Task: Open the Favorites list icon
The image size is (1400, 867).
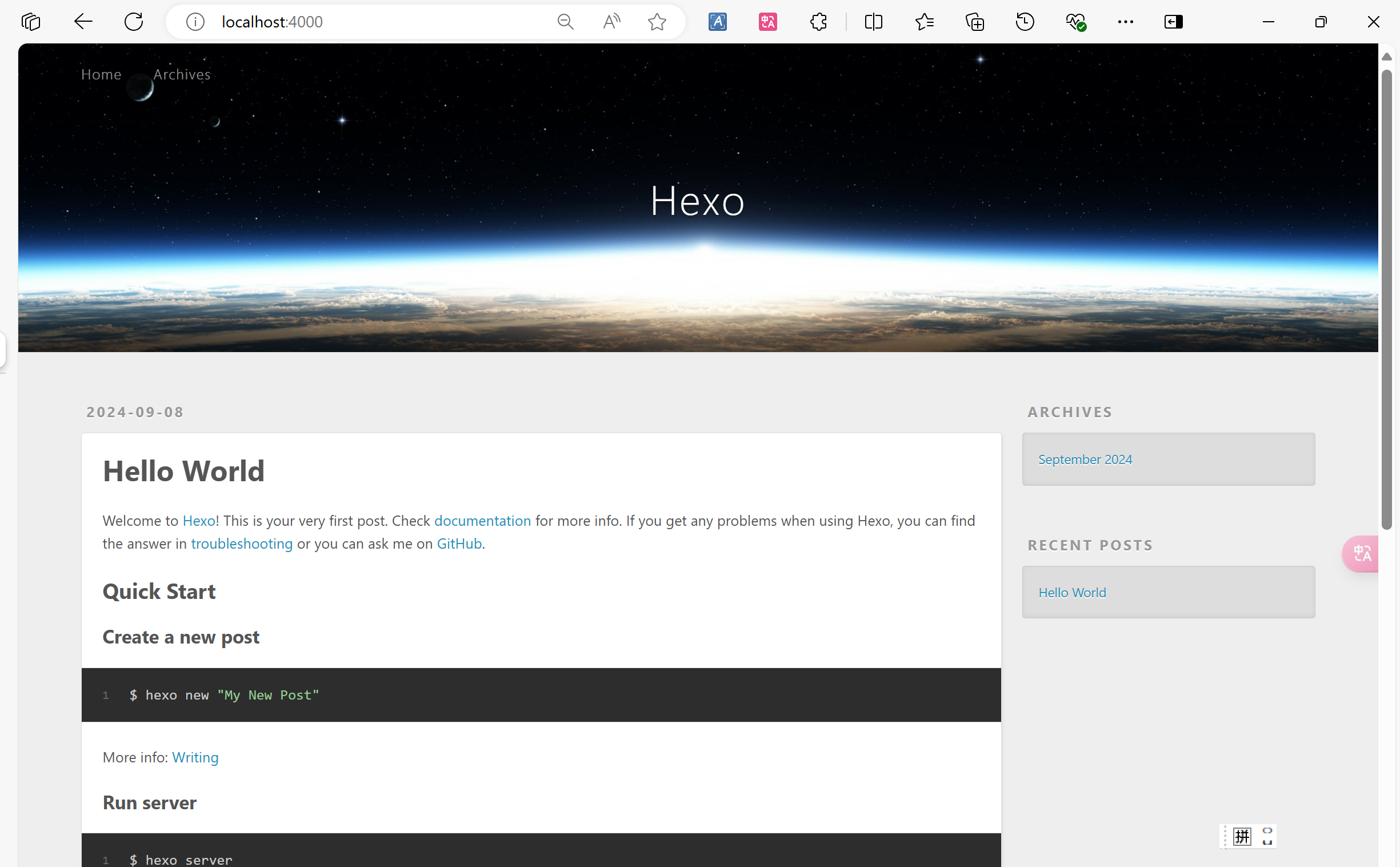Action: (924, 22)
